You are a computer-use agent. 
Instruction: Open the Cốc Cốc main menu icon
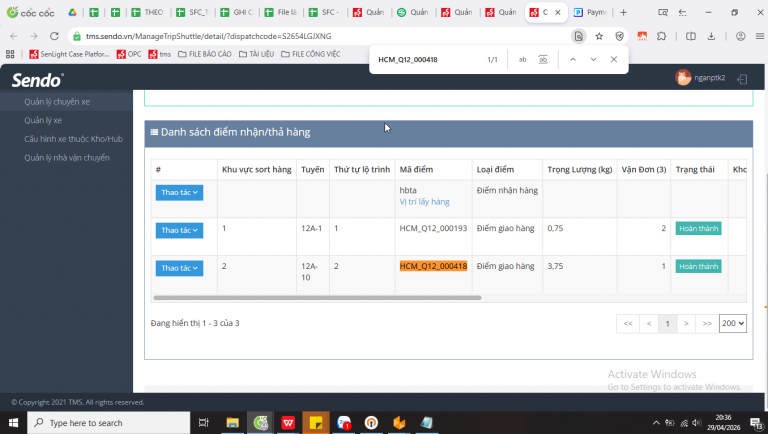760,36
